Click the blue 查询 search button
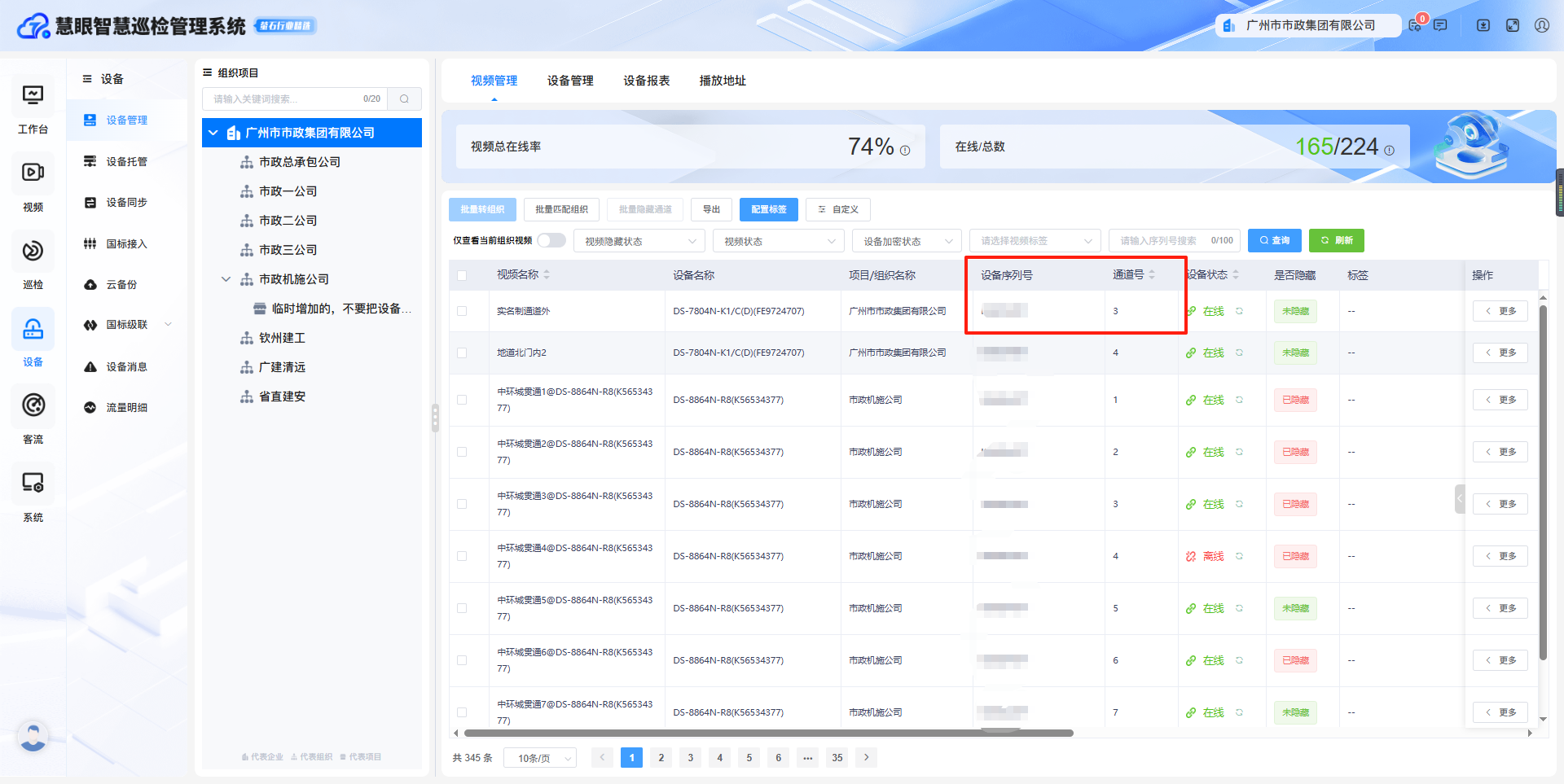This screenshot has height=784, width=1564. click(x=1274, y=240)
